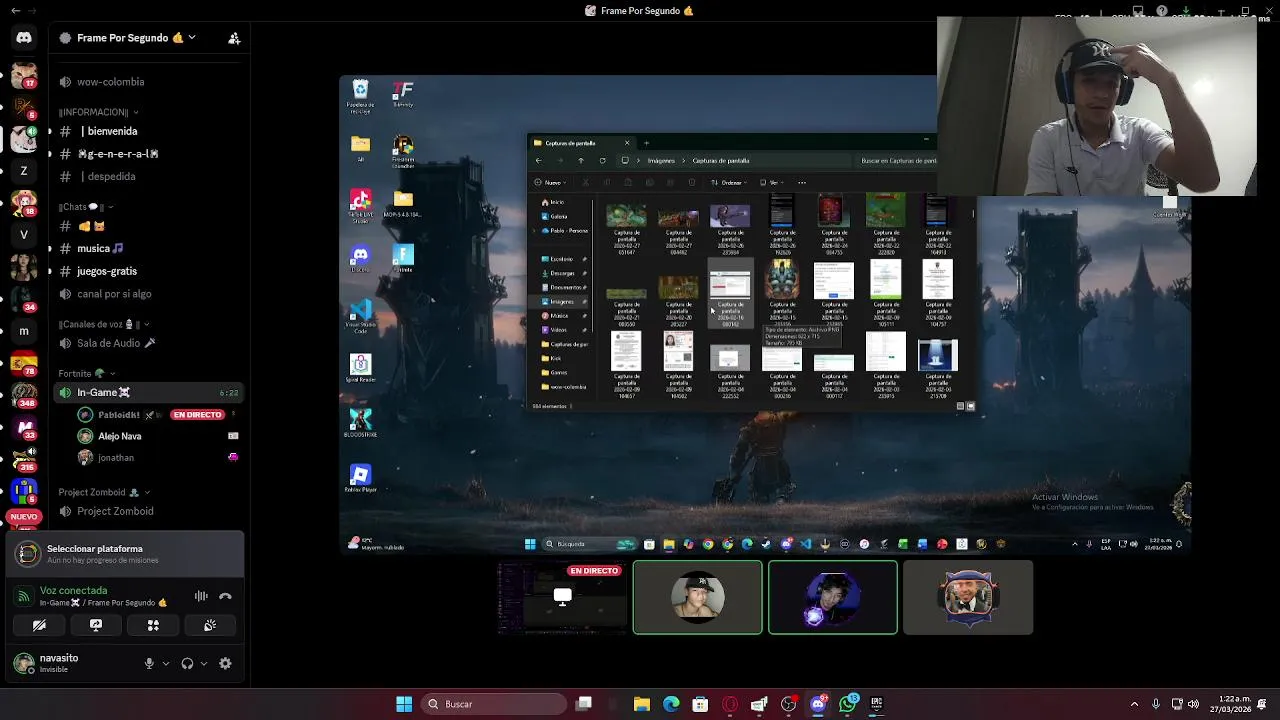1280x720 pixels.
Task: Open the activities button in voice panel
Action: (x=153, y=625)
